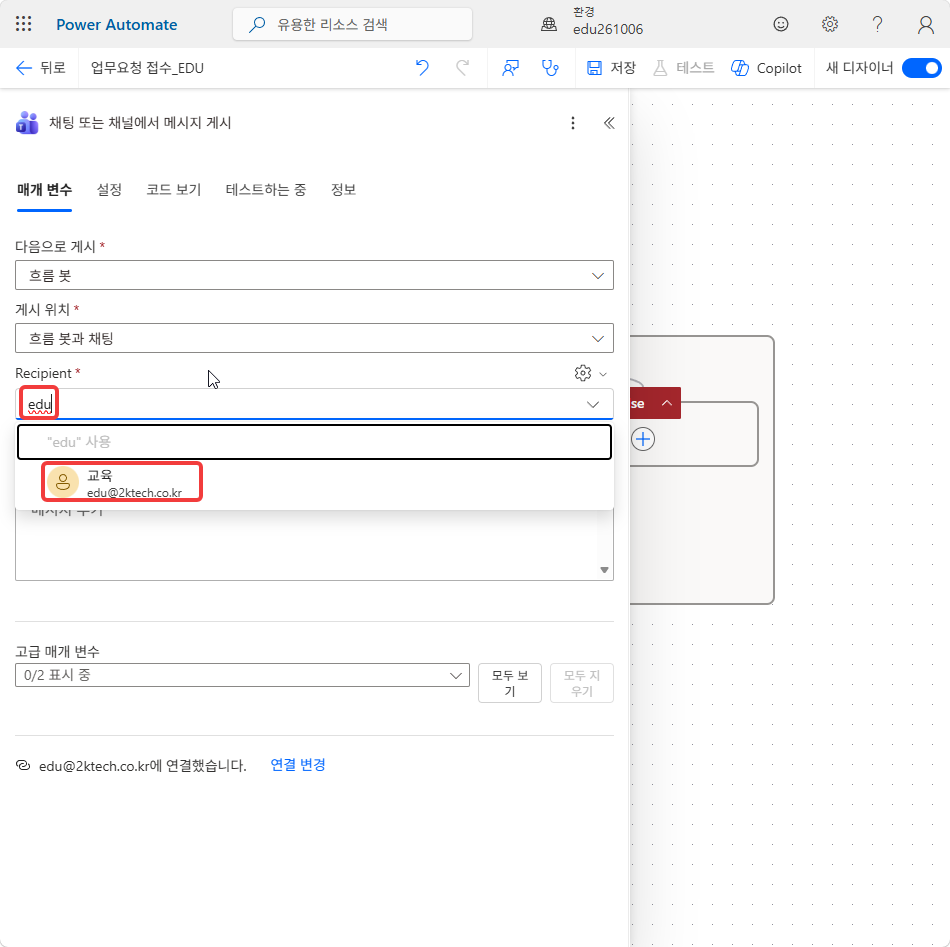Image resolution: width=950 pixels, height=947 pixels.
Task: Go back with the 뒤로 button
Action: coord(41,68)
